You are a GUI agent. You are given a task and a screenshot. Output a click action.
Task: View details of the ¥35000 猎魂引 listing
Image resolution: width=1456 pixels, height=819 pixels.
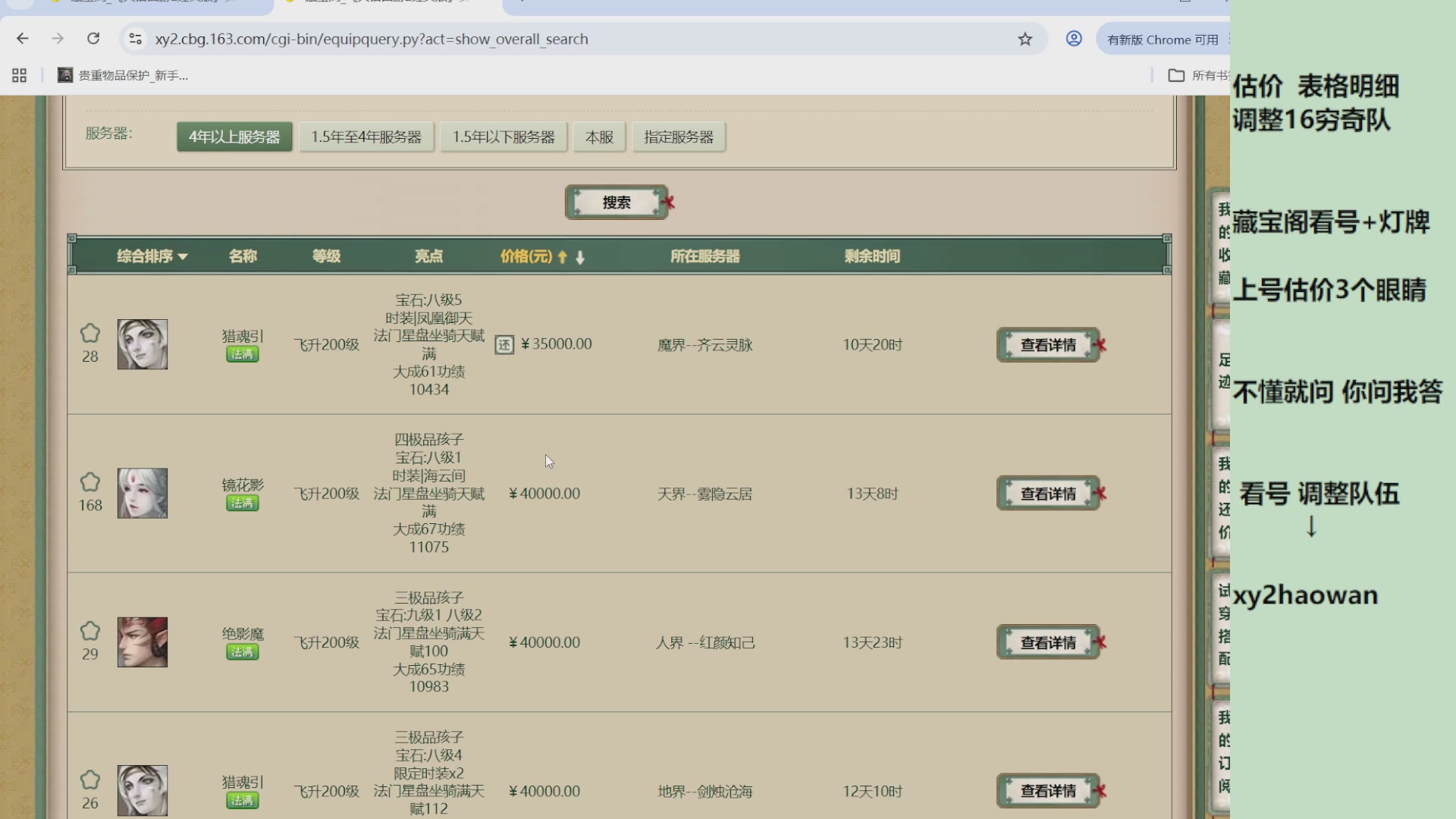(x=1048, y=345)
